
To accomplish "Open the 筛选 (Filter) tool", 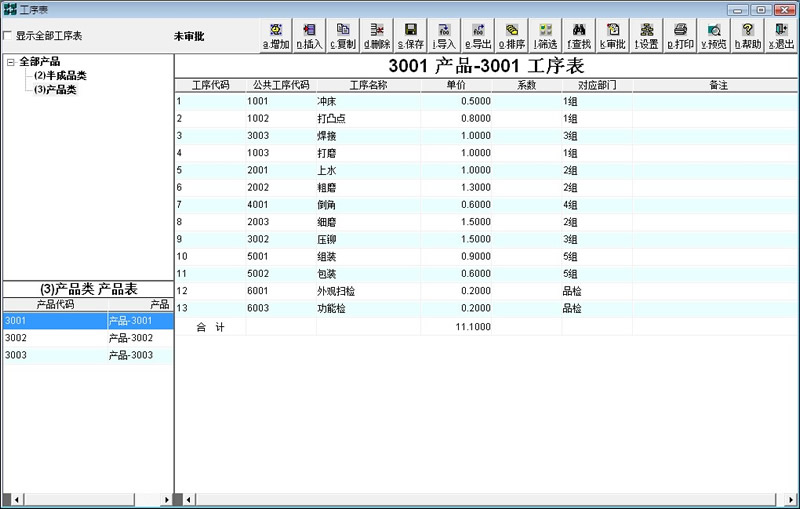I will pos(545,36).
